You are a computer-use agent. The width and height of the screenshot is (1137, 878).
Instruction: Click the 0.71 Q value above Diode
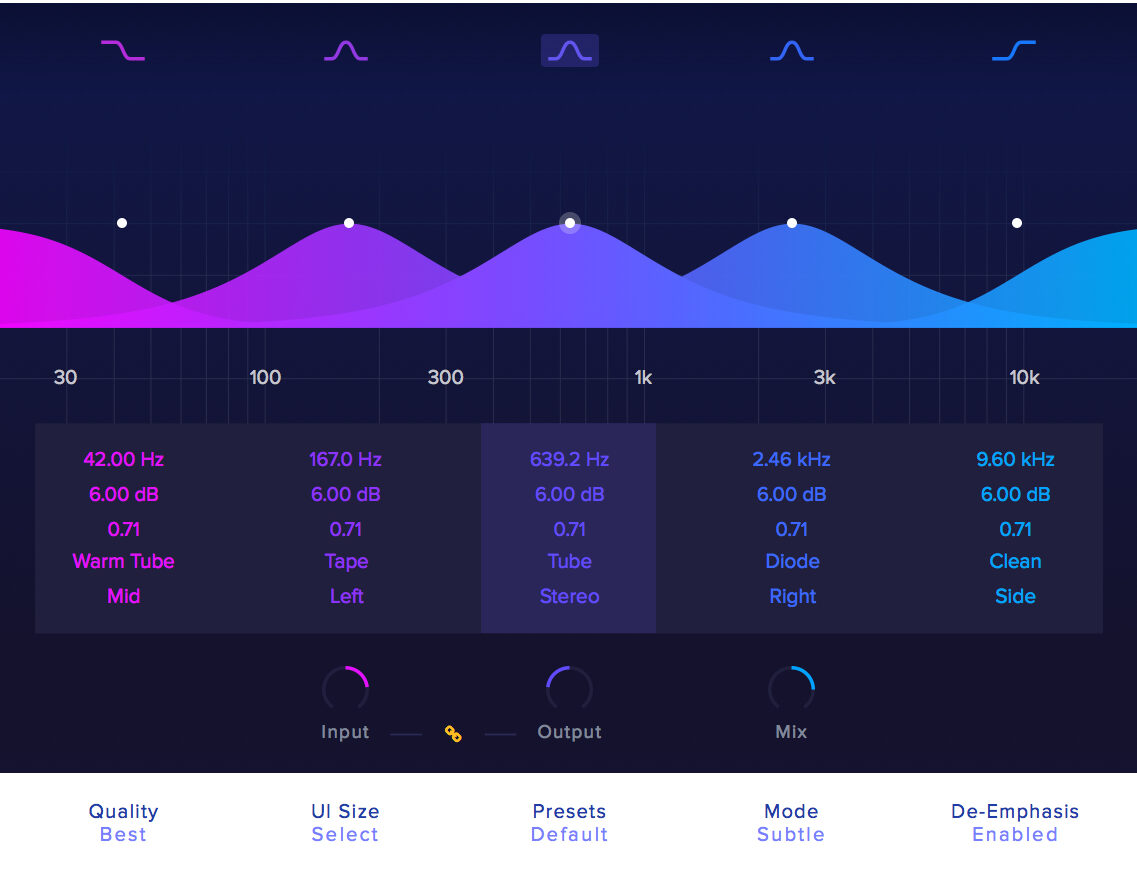791,529
